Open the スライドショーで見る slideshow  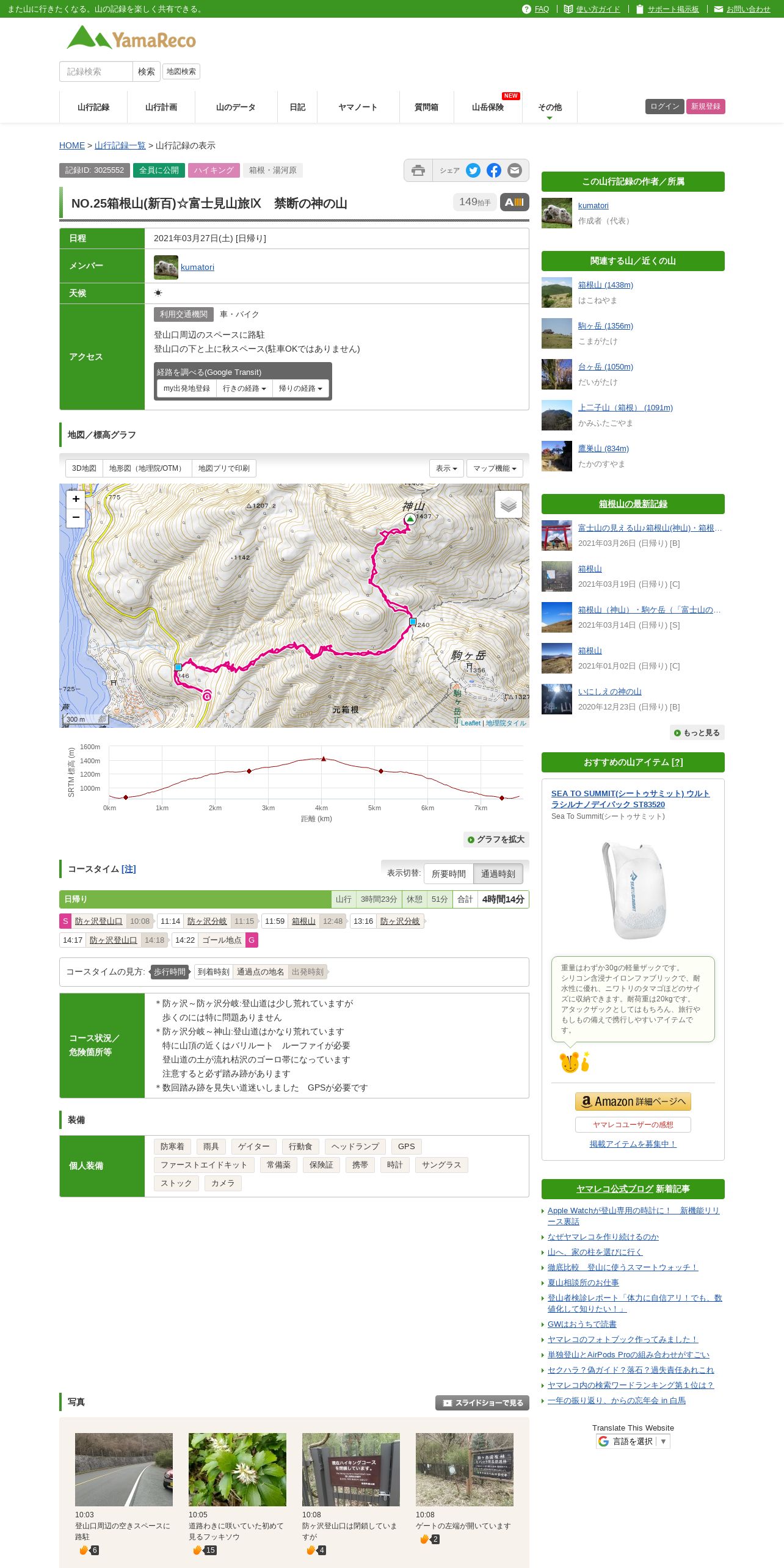pyautogui.click(x=482, y=1403)
